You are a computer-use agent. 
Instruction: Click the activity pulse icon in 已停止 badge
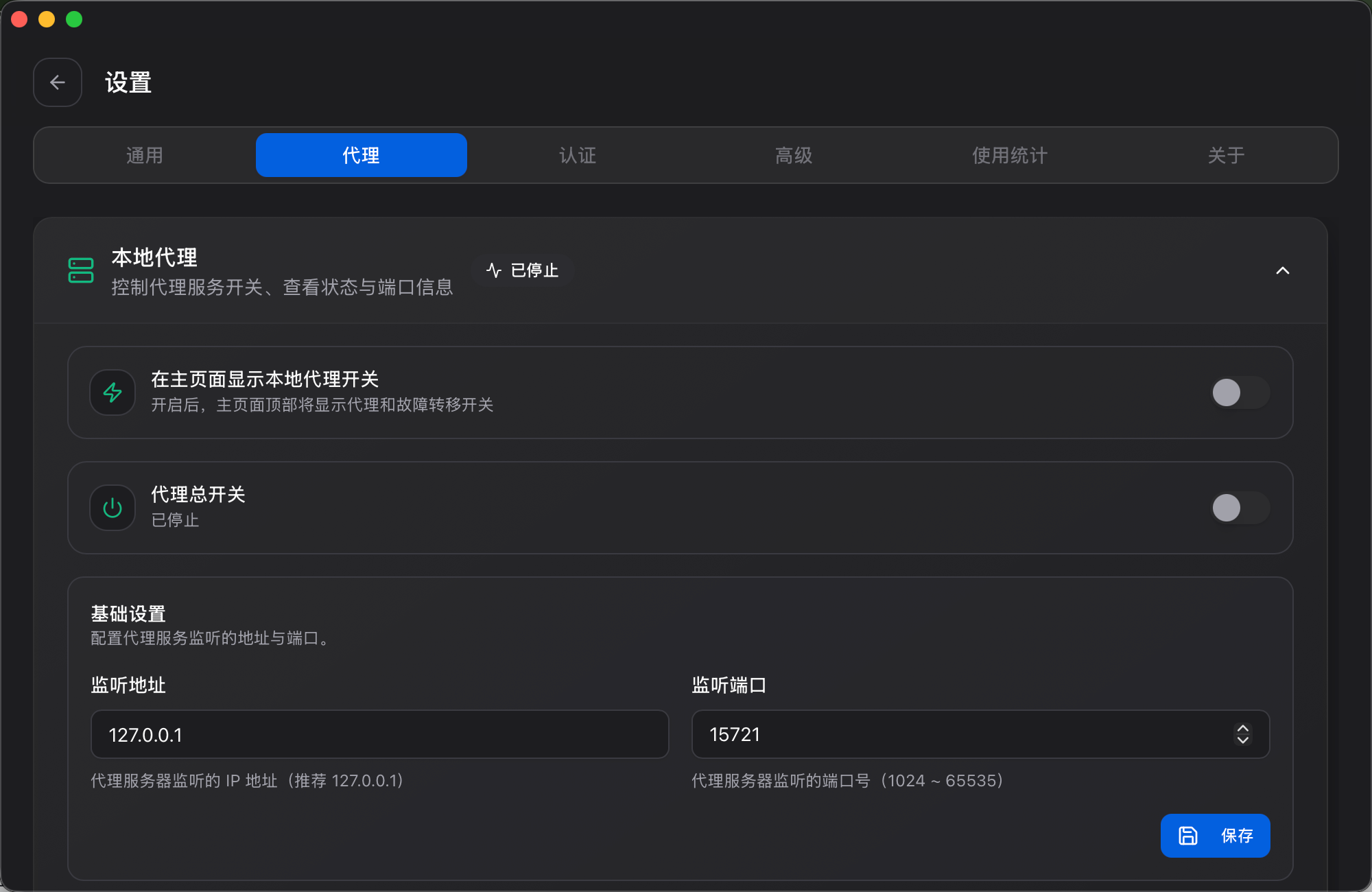click(494, 270)
